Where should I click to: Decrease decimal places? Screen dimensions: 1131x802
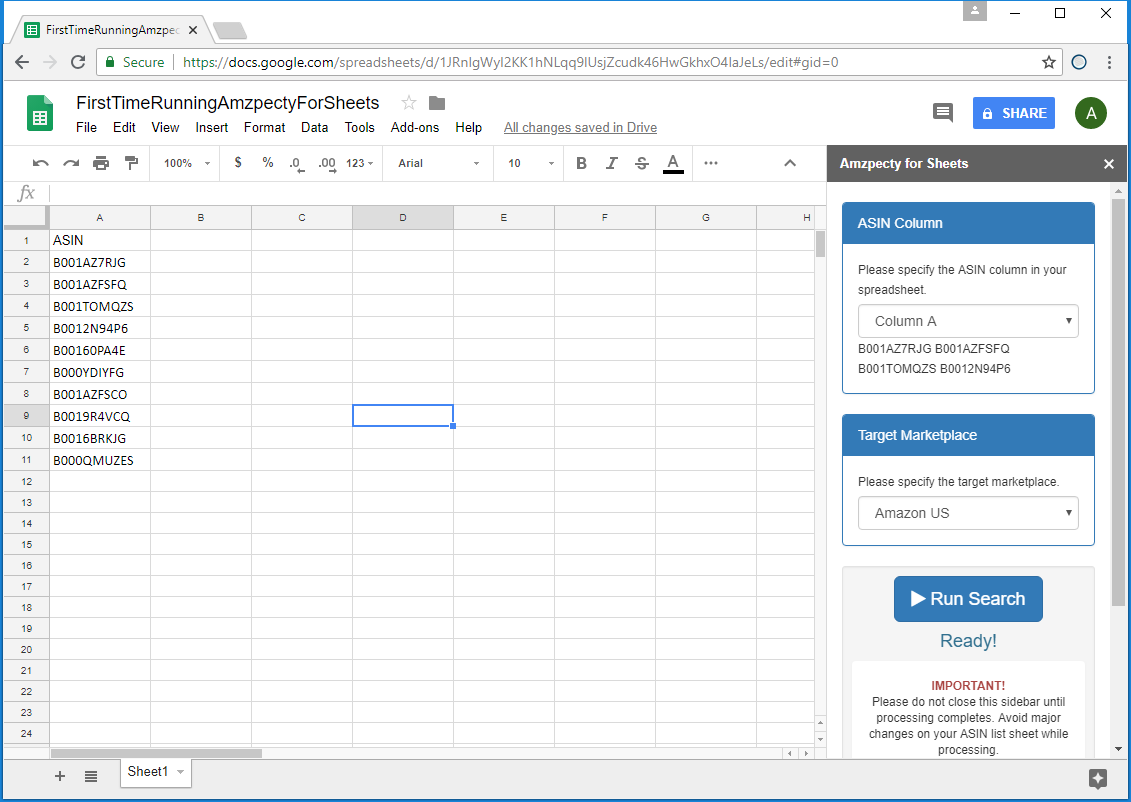pos(296,164)
